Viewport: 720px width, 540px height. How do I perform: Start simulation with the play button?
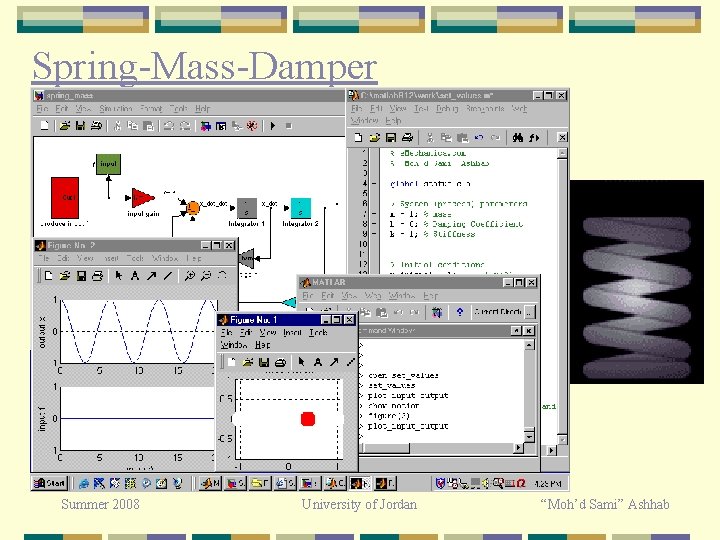273,125
